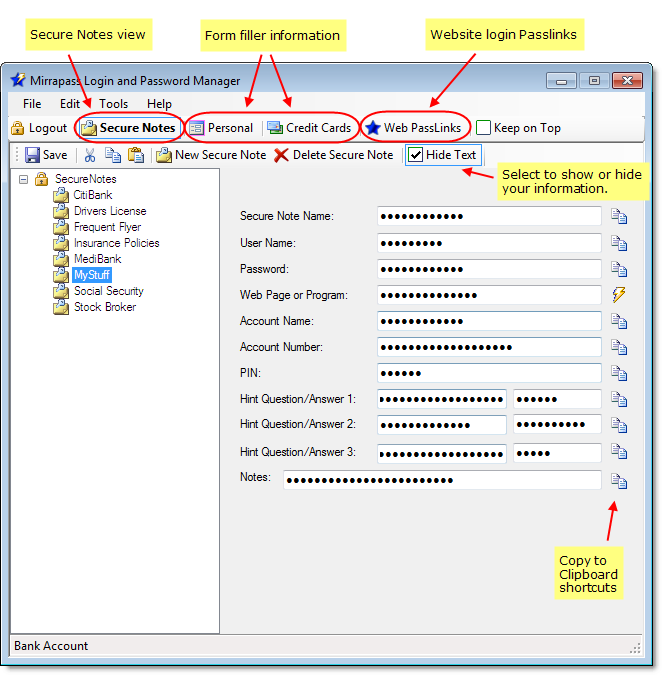Click the Web Page or Program field
Viewport: 662px width, 675px height.
(489, 295)
